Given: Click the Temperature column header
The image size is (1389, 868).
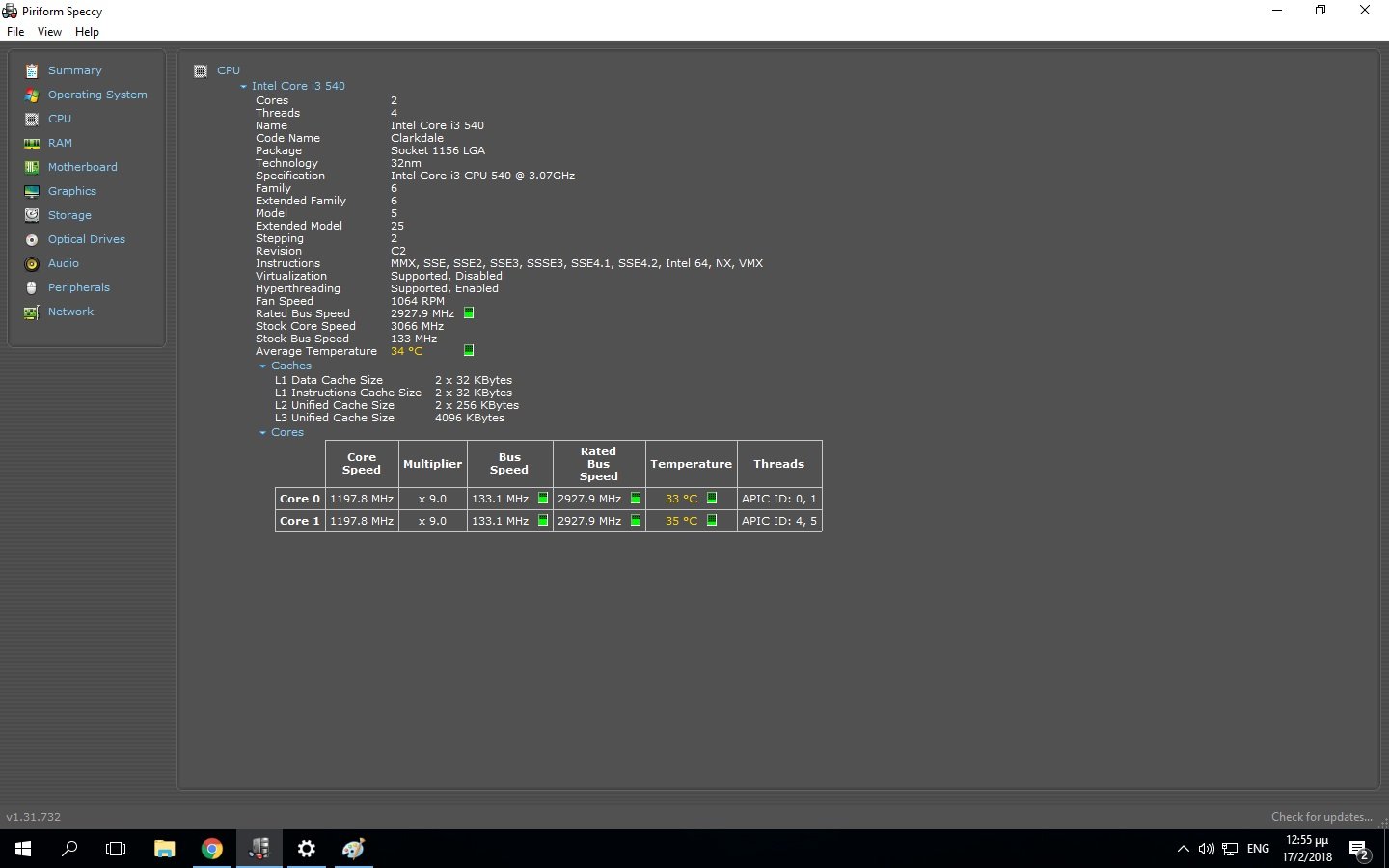Looking at the screenshot, I should point(691,464).
